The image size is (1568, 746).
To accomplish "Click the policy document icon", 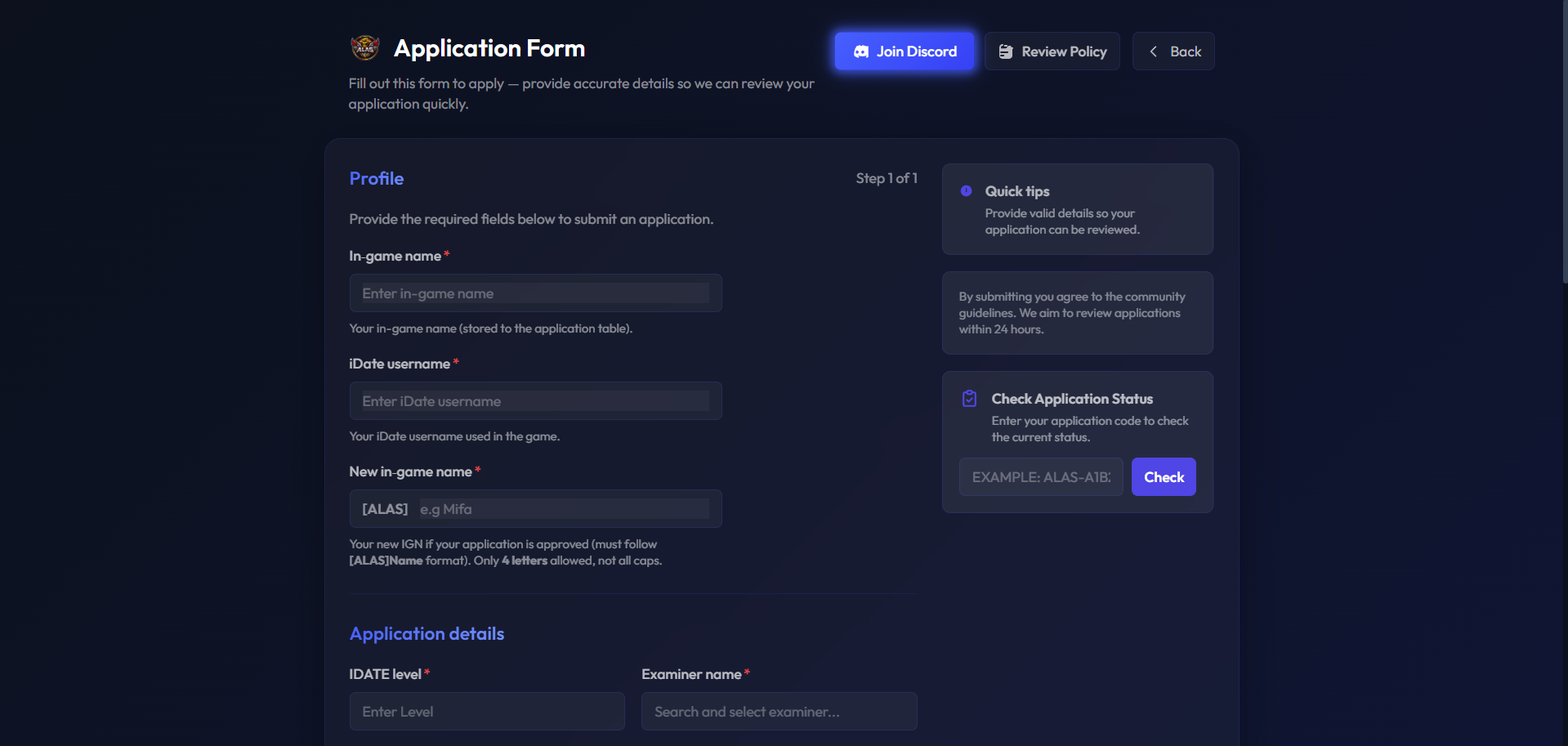I will tap(1006, 51).
